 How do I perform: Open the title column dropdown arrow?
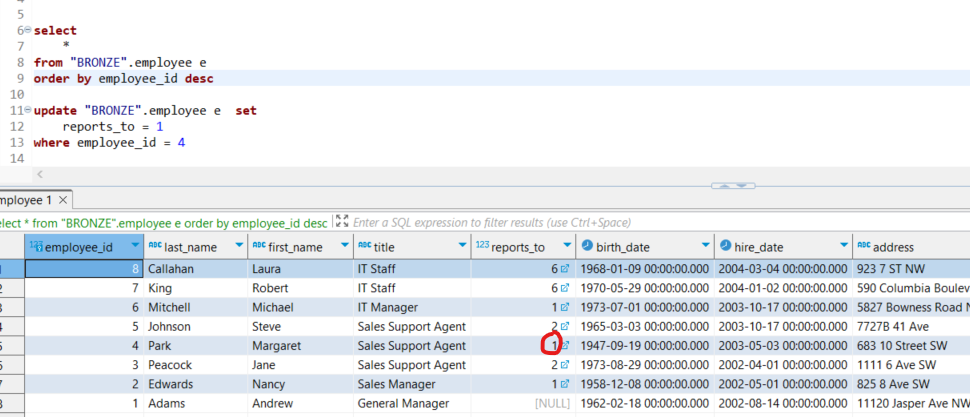click(461, 246)
